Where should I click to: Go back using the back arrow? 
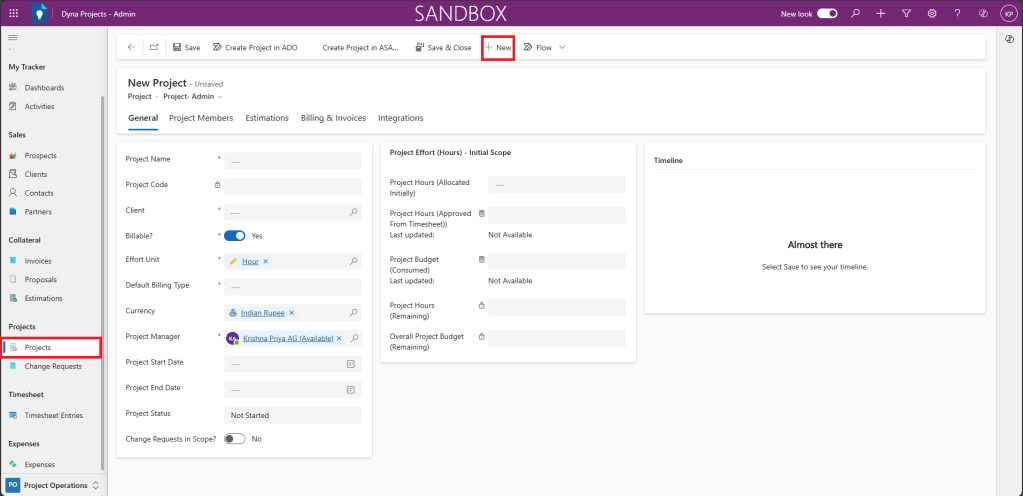pyautogui.click(x=132, y=47)
